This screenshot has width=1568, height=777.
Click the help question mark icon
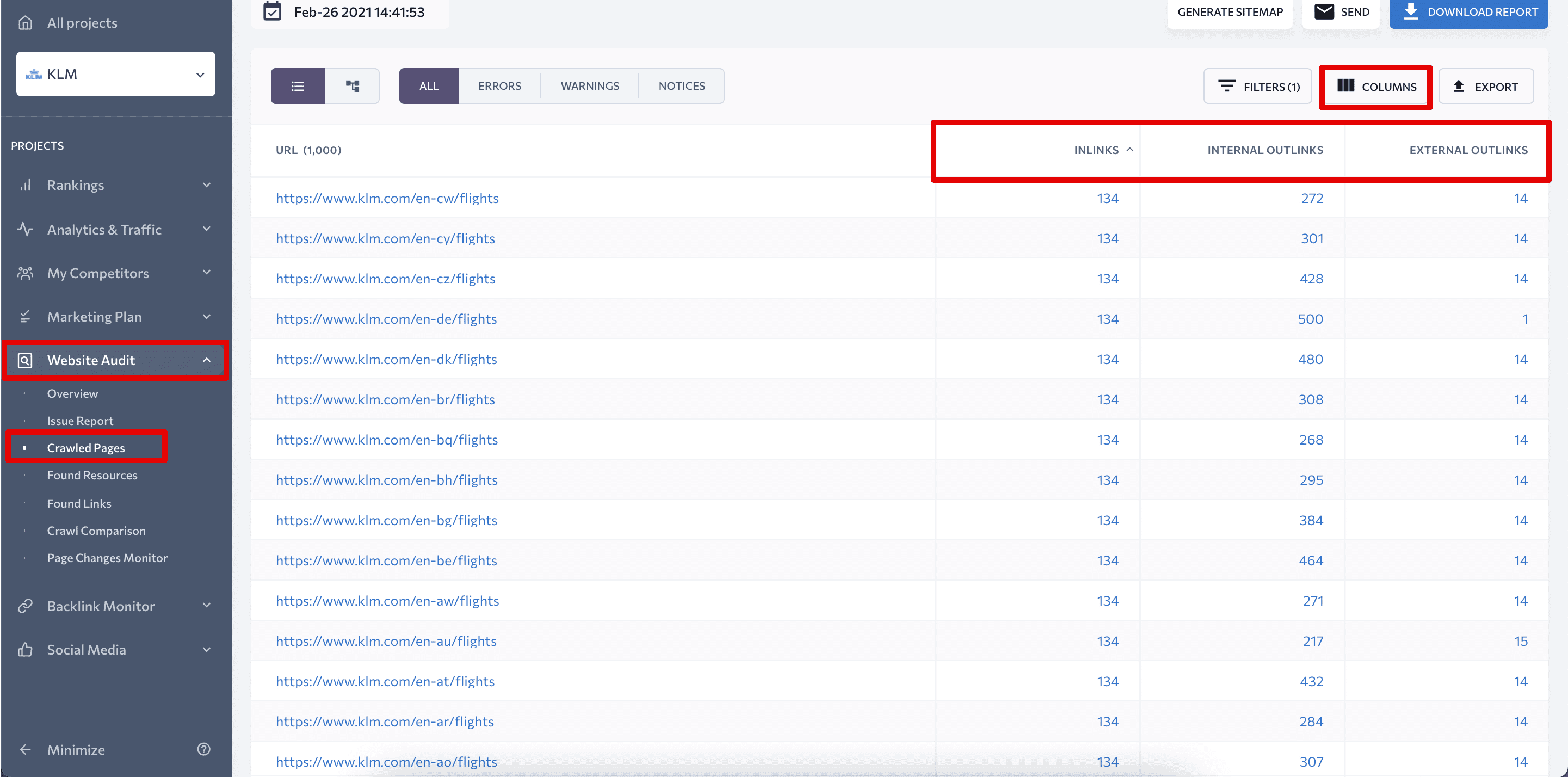204,750
